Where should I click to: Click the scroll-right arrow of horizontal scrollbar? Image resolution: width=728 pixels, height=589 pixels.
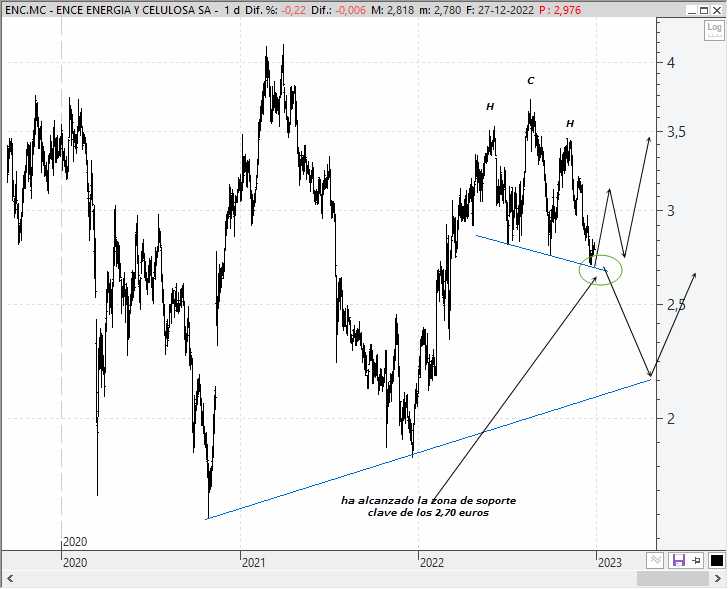(717, 578)
